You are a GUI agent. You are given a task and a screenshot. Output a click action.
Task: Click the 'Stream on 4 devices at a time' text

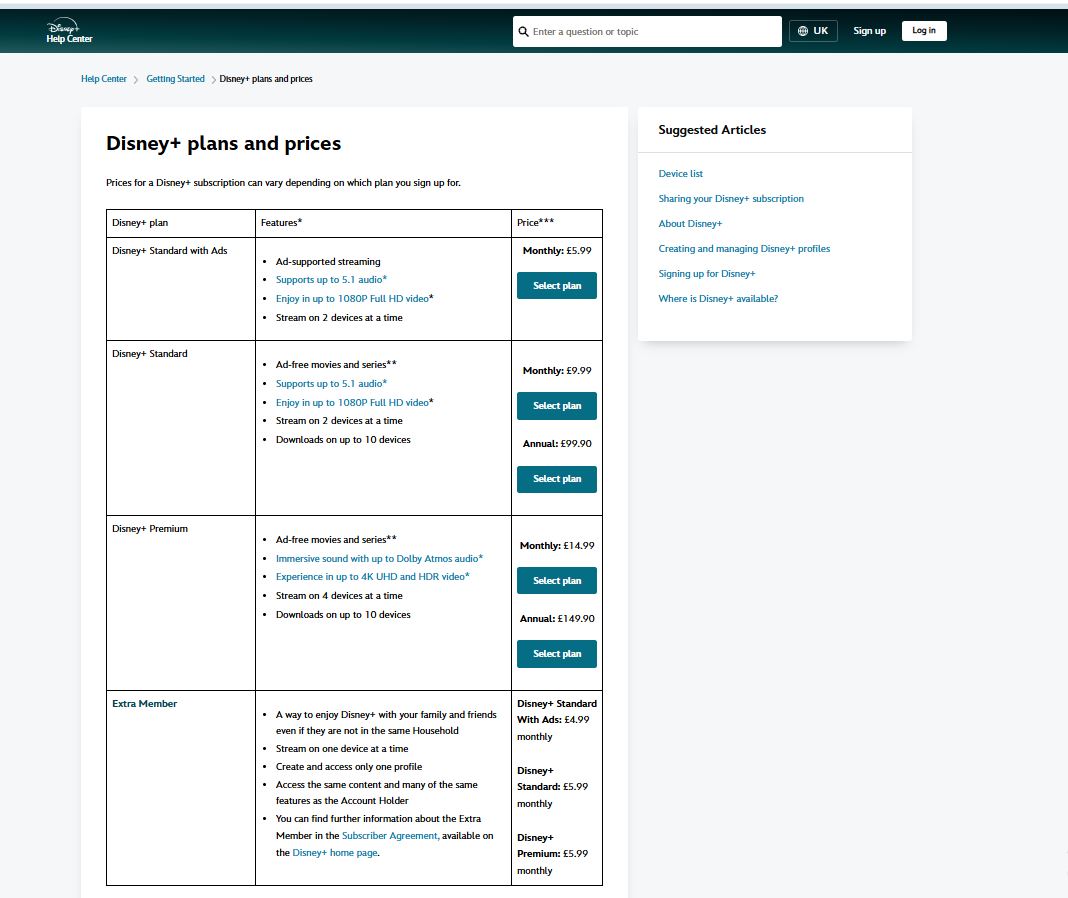click(x=339, y=595)
